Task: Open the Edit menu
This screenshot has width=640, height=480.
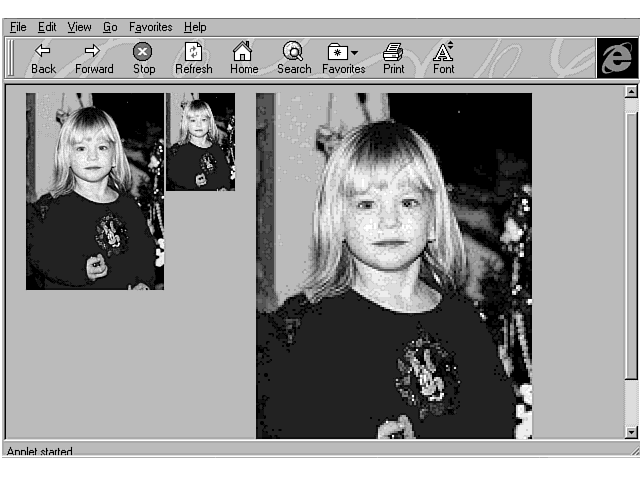Action: tap(47, 27)
